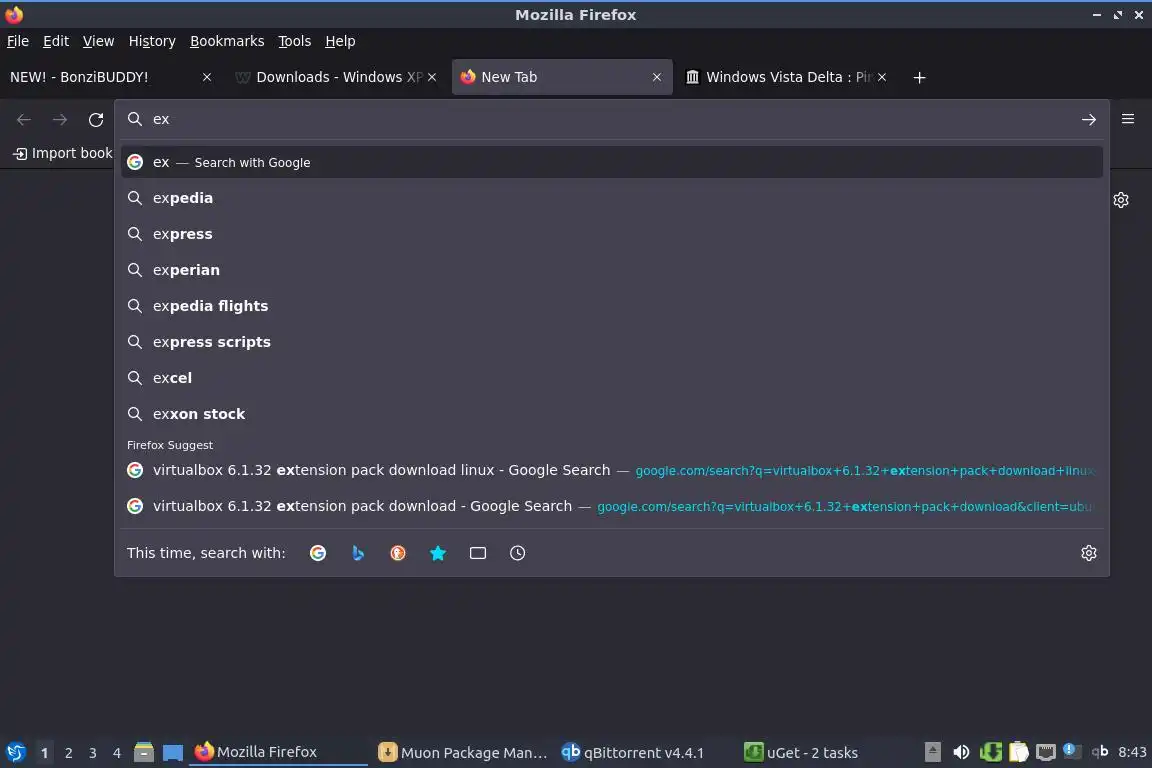Viewport: 1152px width, 768px height.
Task: Select "ex — Search with Google" suggestion
Action: pyautogui.click(x=611, y=162)
